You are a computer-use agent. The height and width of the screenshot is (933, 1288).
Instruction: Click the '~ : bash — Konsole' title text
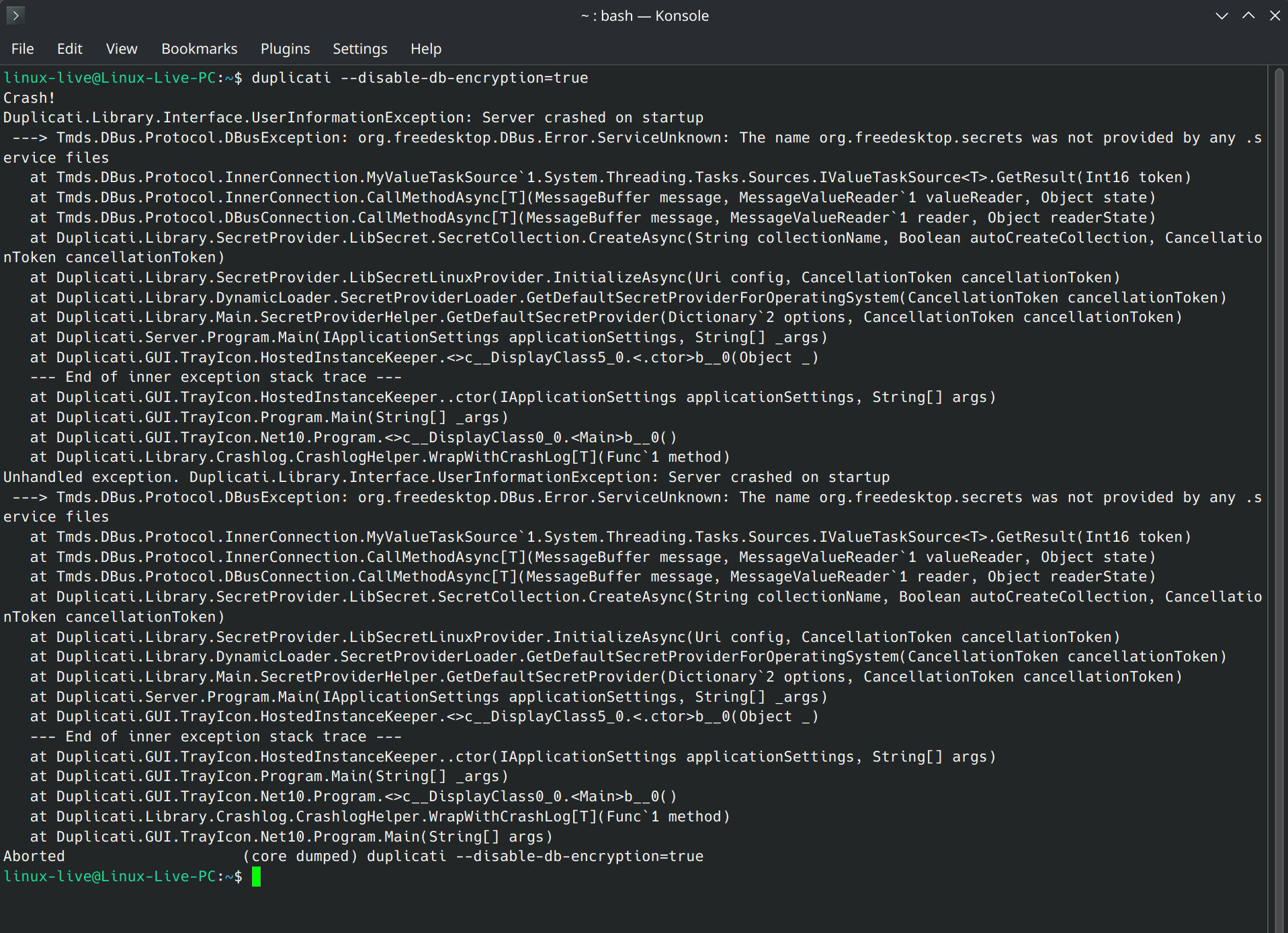(x=644, y=15)
